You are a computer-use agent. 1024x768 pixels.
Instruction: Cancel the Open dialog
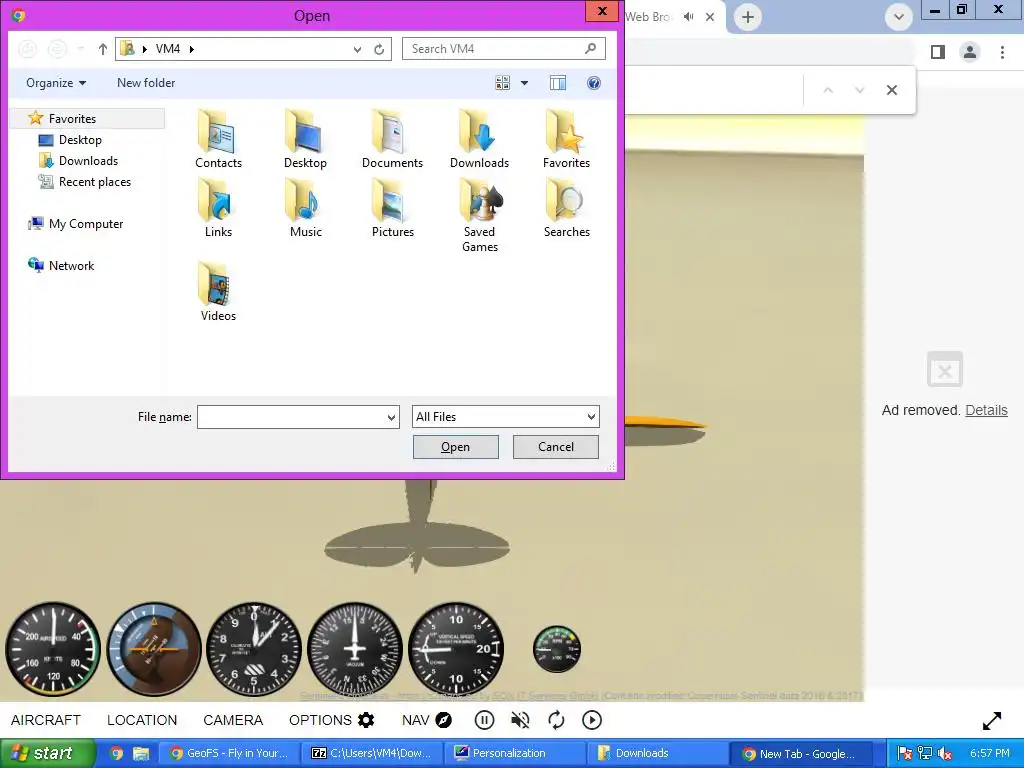coord(556,447)
